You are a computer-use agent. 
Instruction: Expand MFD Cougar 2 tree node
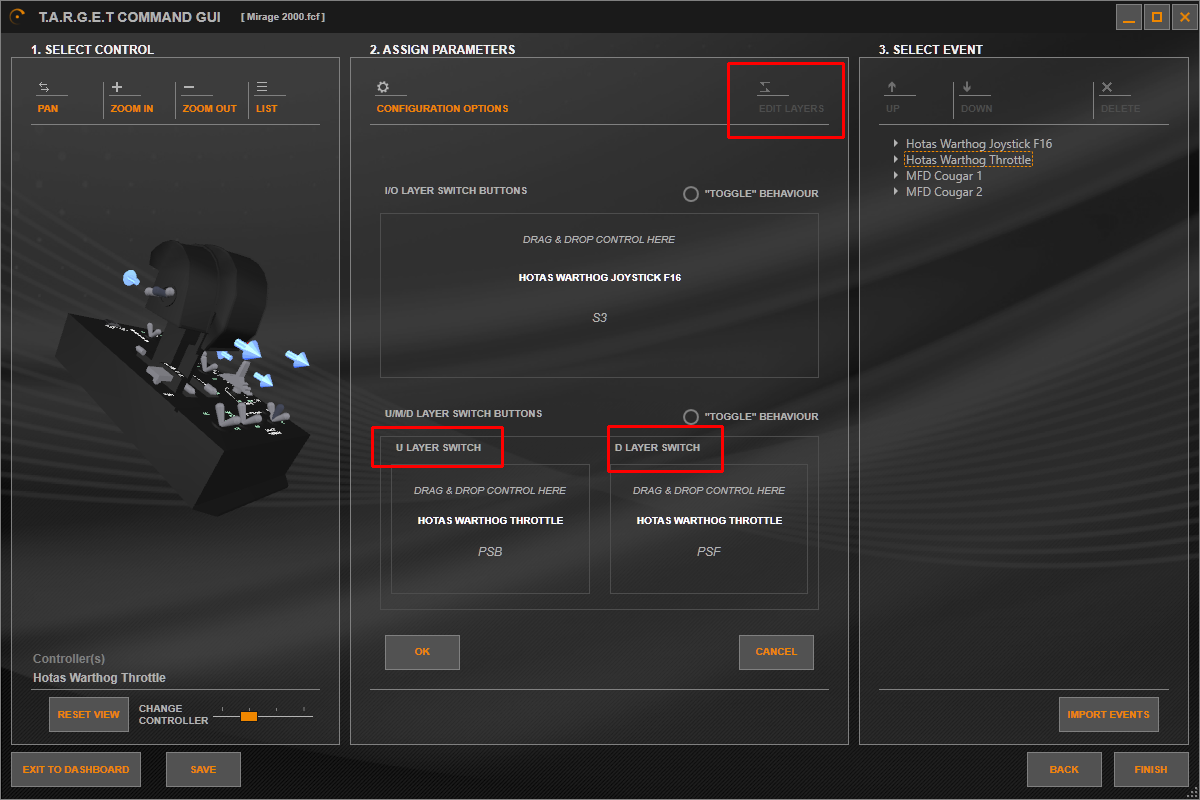click(x=896, y=192)
